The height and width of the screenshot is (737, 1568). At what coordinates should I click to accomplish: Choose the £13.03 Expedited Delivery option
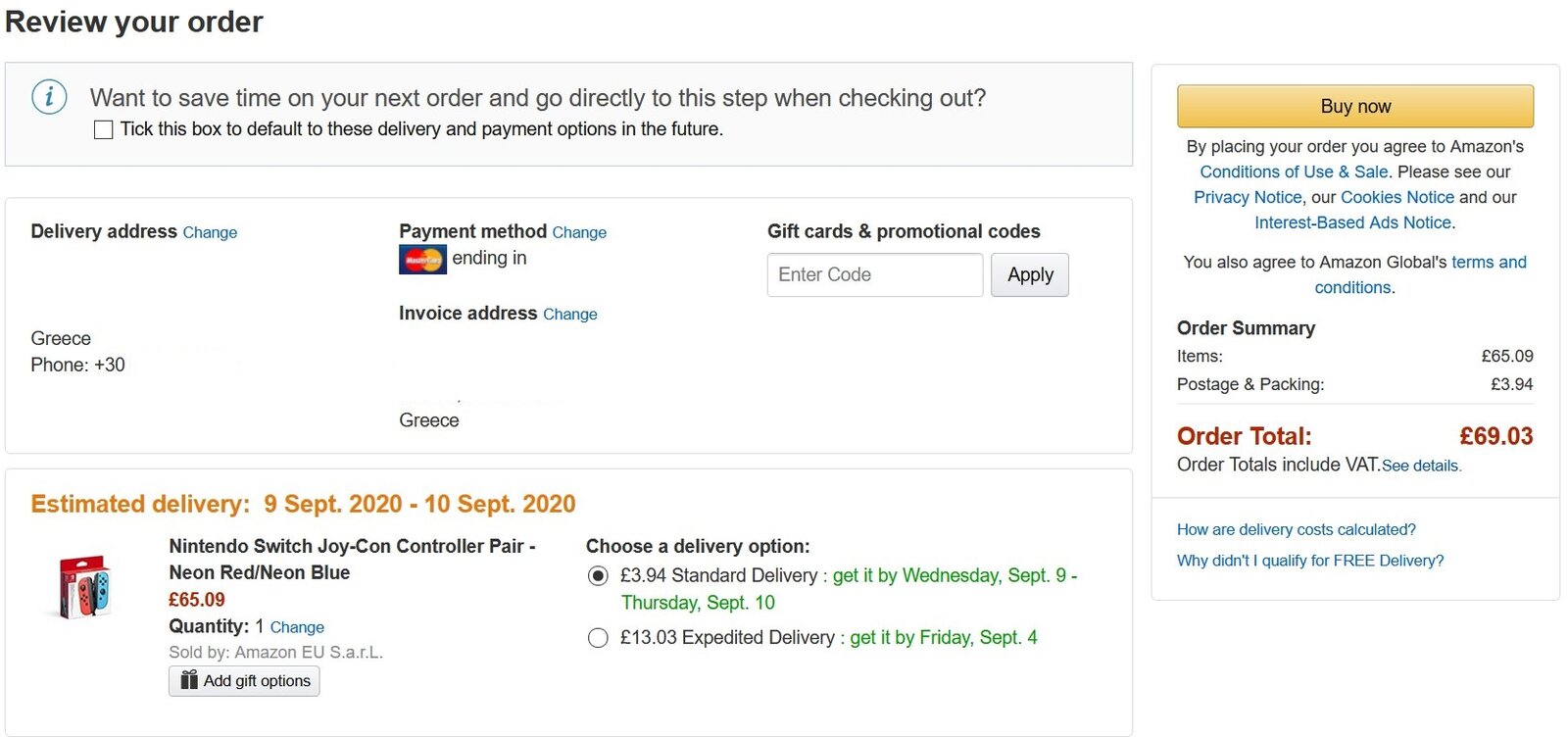point(598,638)
